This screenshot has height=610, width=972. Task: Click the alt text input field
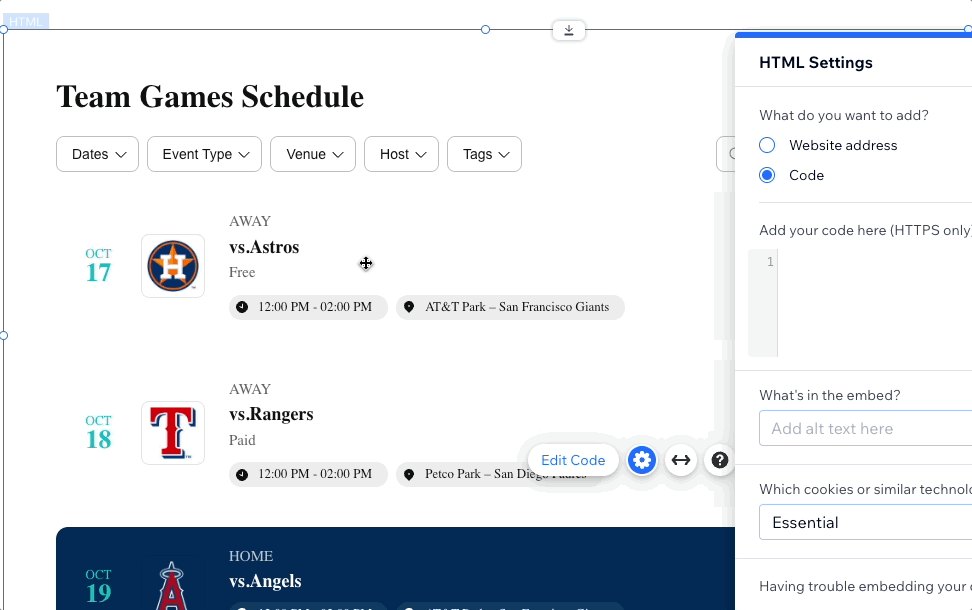[865, 428]
